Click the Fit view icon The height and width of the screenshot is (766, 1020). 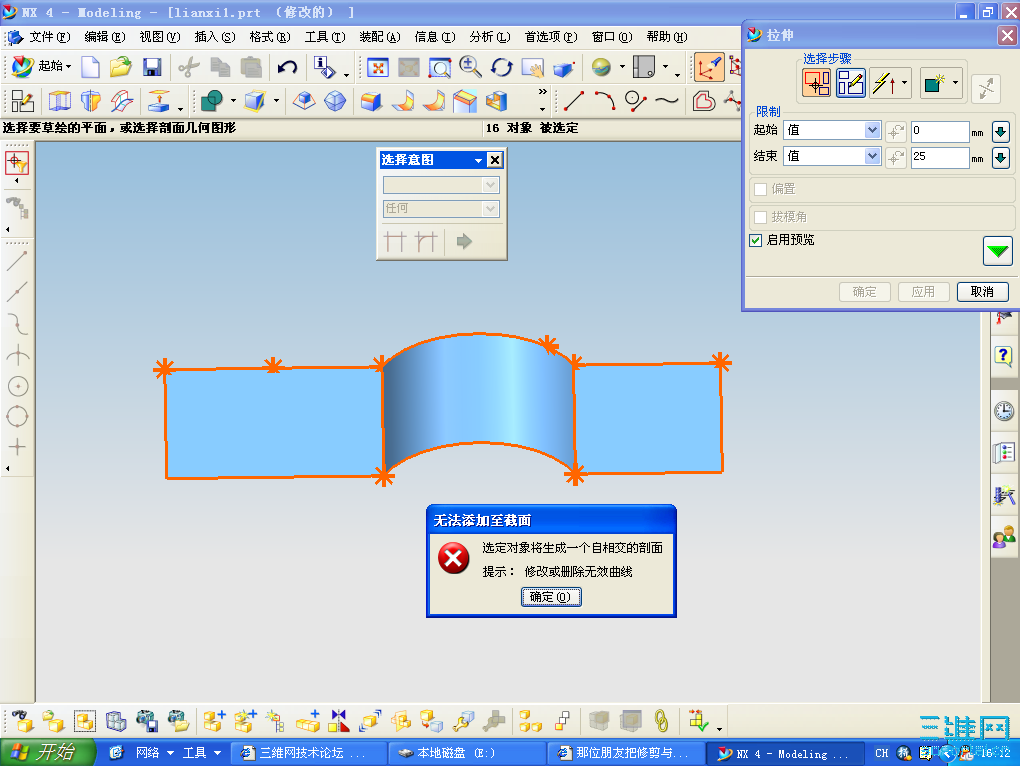click(x=378, y=67)
